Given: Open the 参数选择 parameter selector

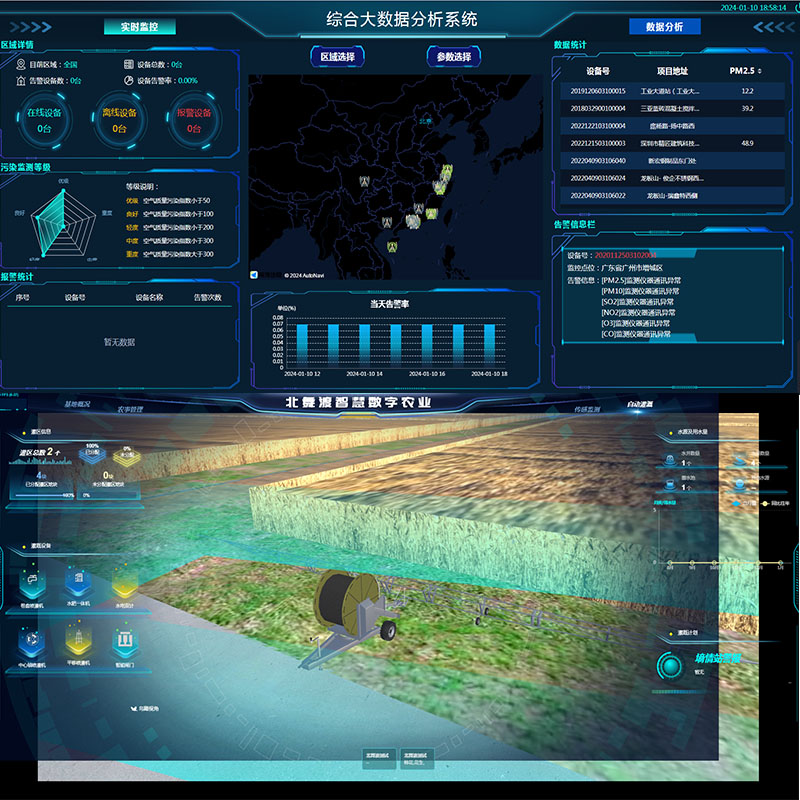Looking at the screenshot, I should (453, 57).
